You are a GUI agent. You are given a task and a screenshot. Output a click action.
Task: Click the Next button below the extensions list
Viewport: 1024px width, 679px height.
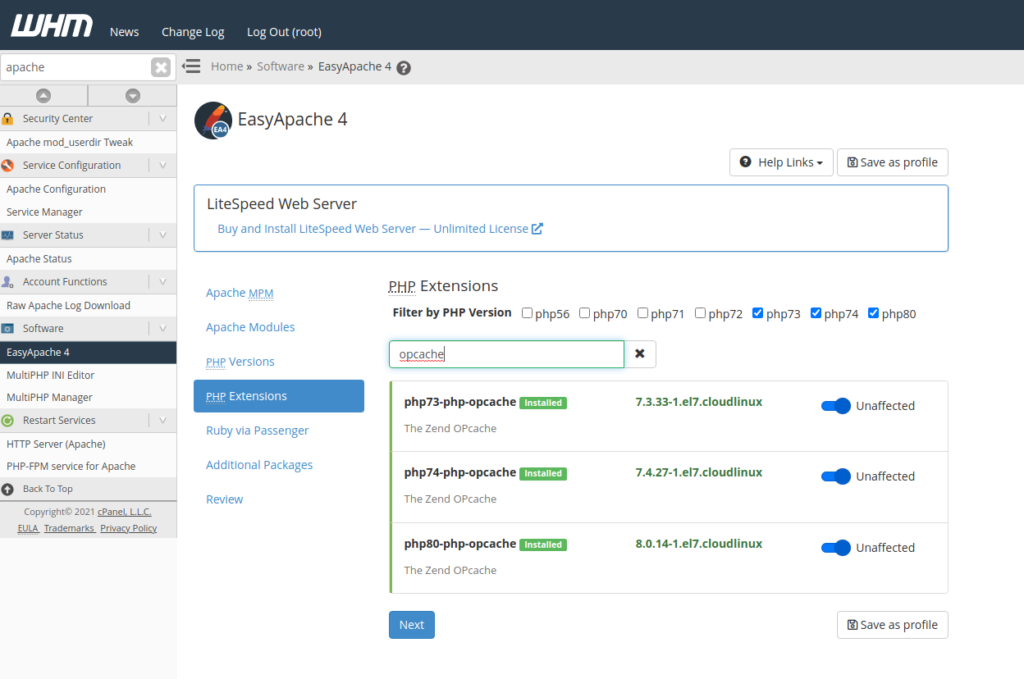(x=411, y=624)
